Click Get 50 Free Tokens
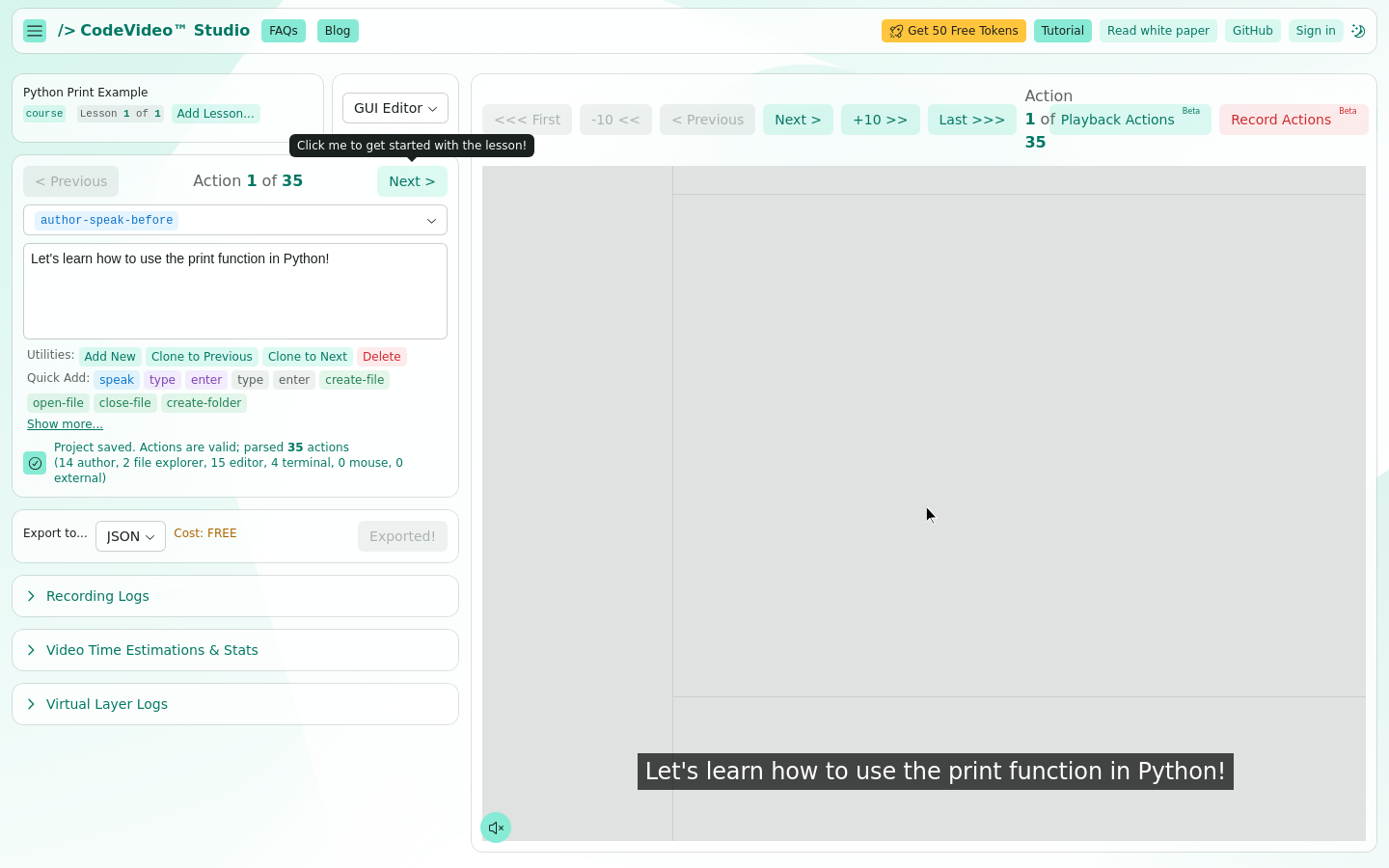The image size is (1389, 868). tap(953, 31)
